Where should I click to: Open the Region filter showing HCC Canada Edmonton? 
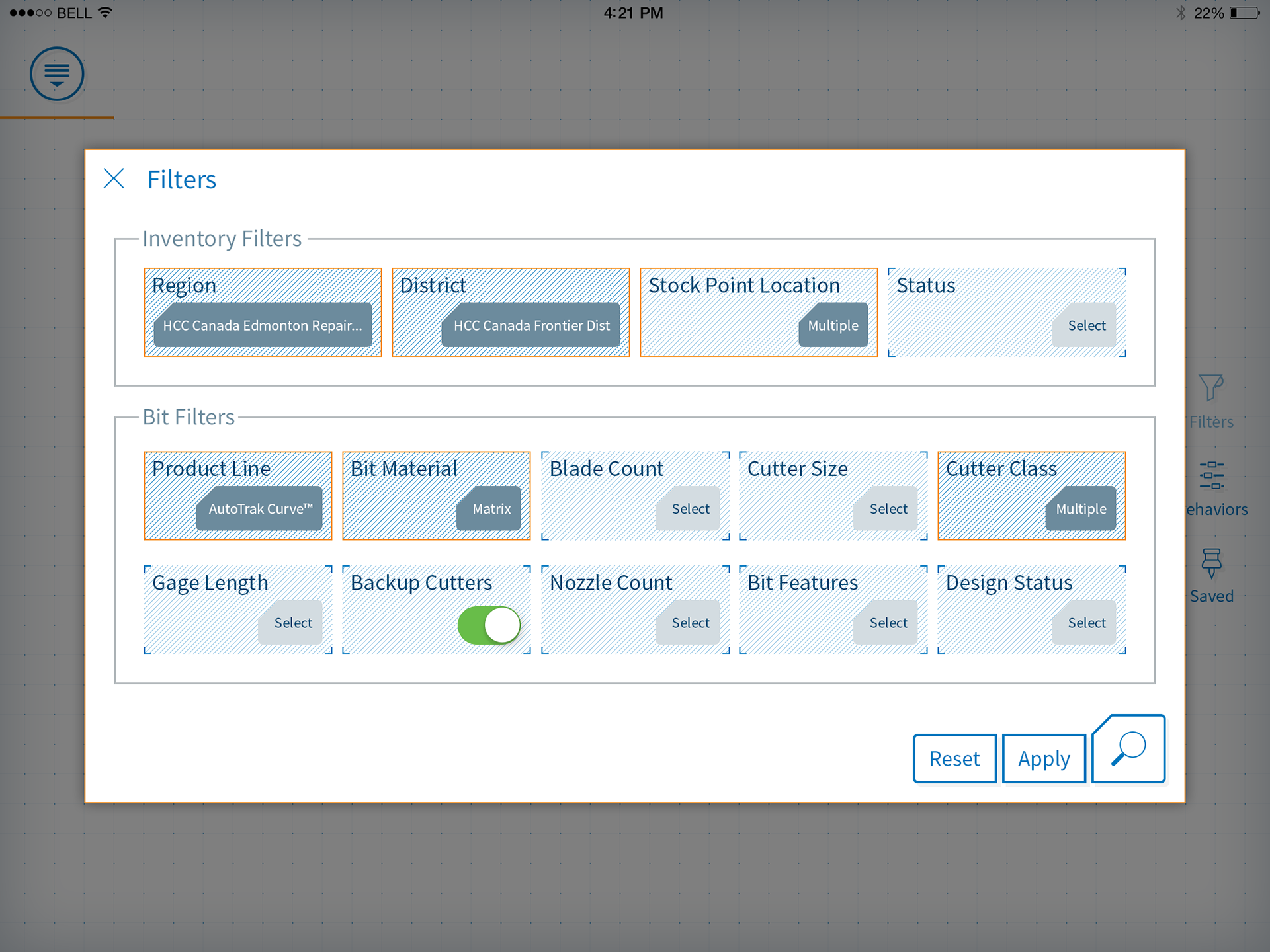point(263,325)
